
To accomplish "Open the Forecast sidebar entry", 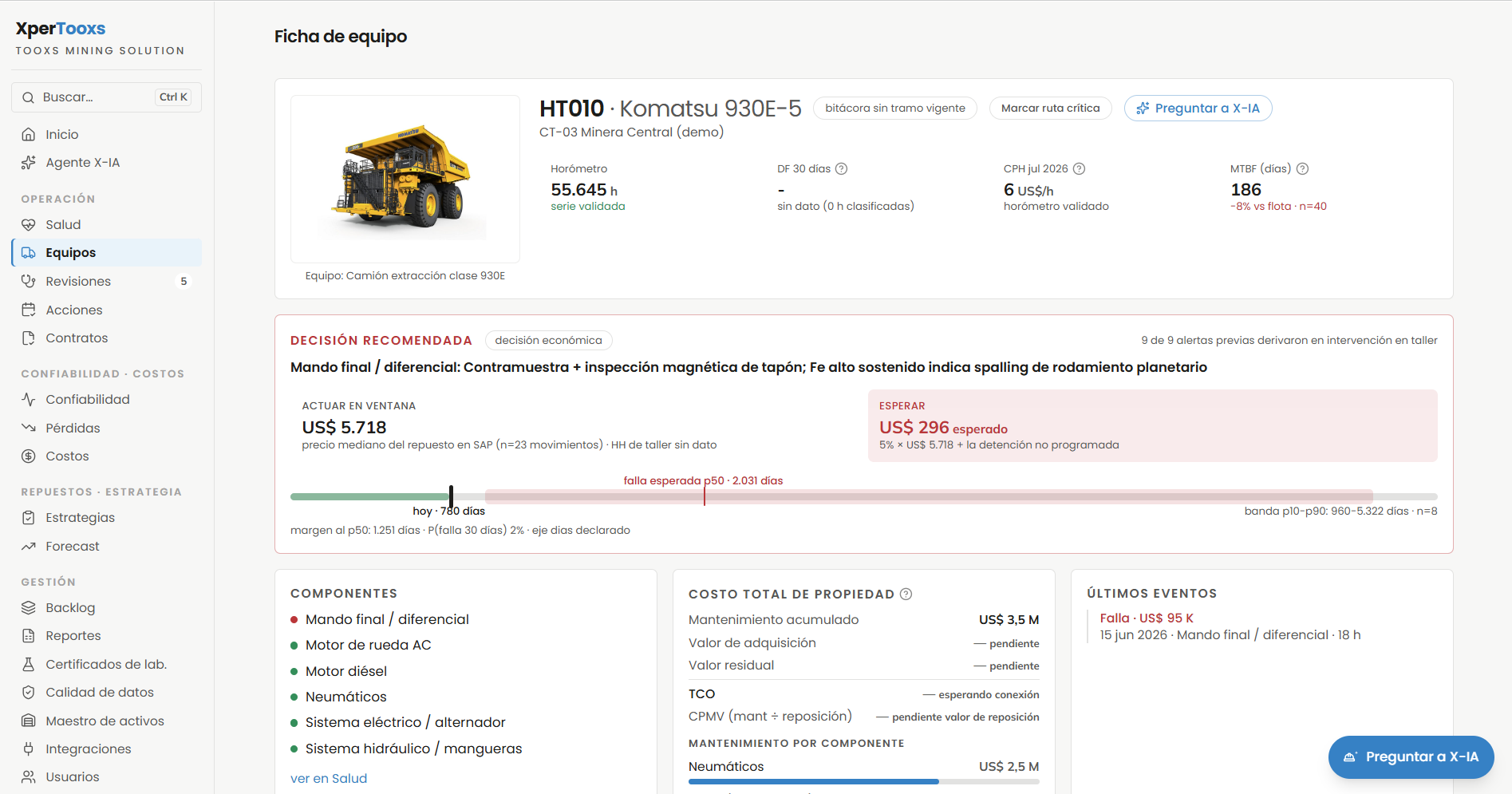I will coord(106,547).
